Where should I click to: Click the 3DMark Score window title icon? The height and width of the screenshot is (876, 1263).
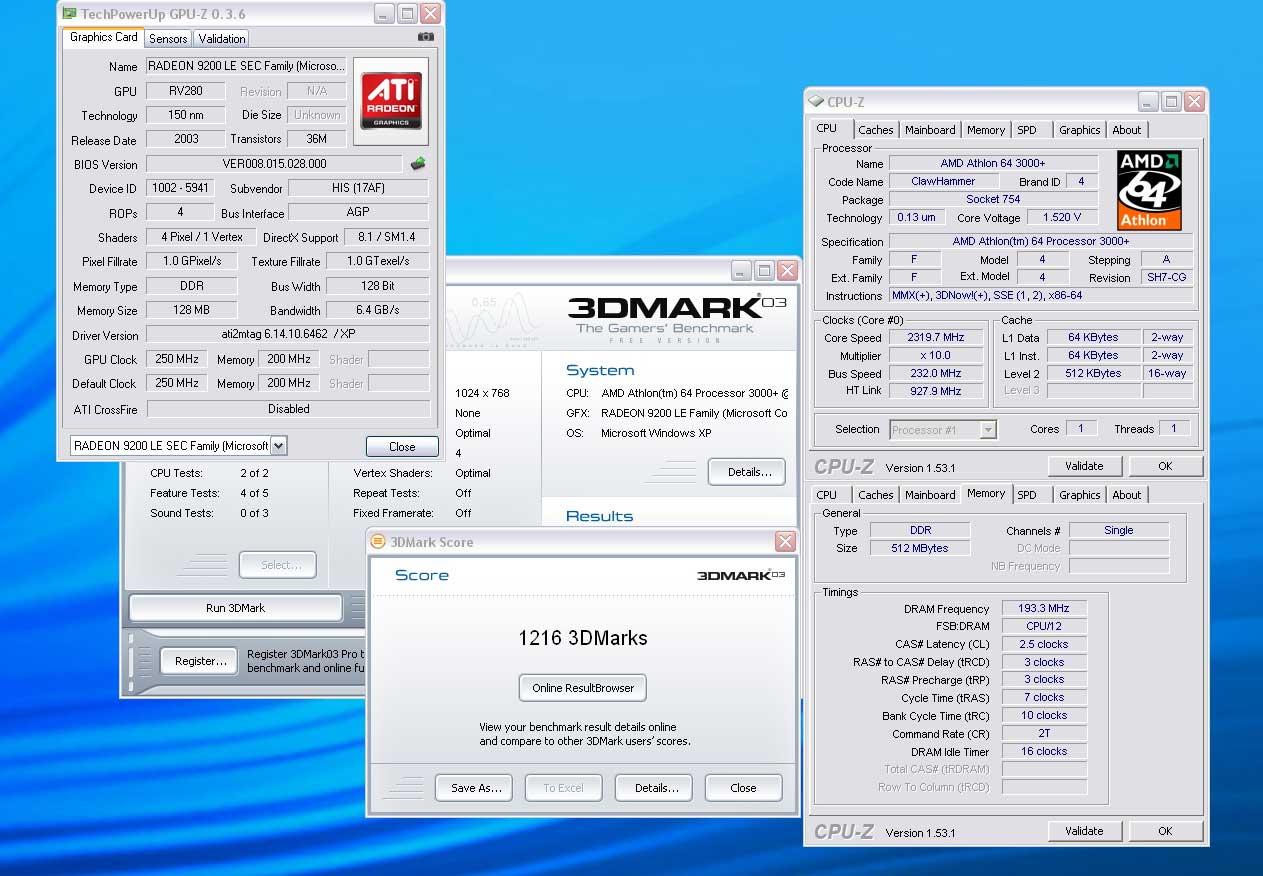(x=378, y=541)
